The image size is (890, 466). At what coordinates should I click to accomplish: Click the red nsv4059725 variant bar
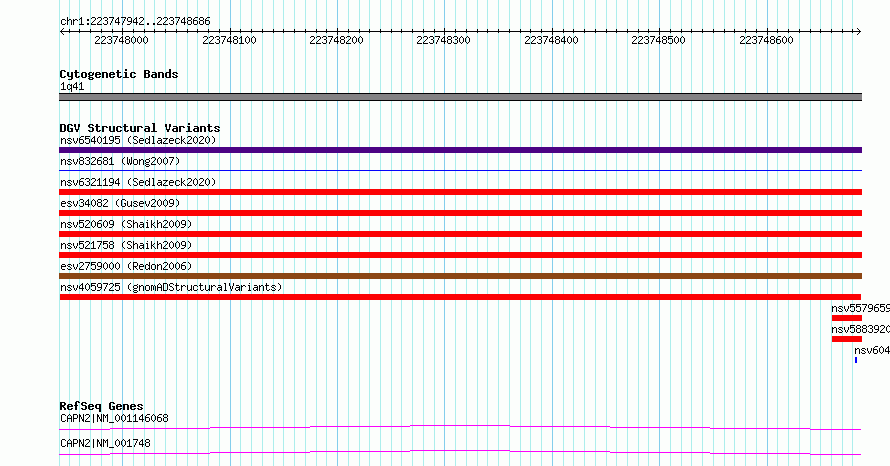(460, 297)
